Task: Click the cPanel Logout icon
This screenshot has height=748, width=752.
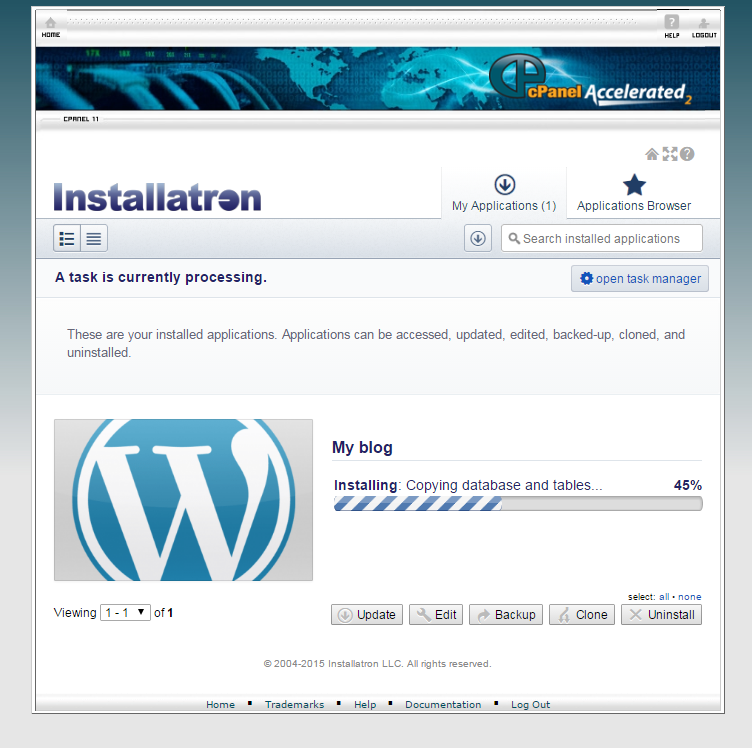Action: click(x=704, y=28)
